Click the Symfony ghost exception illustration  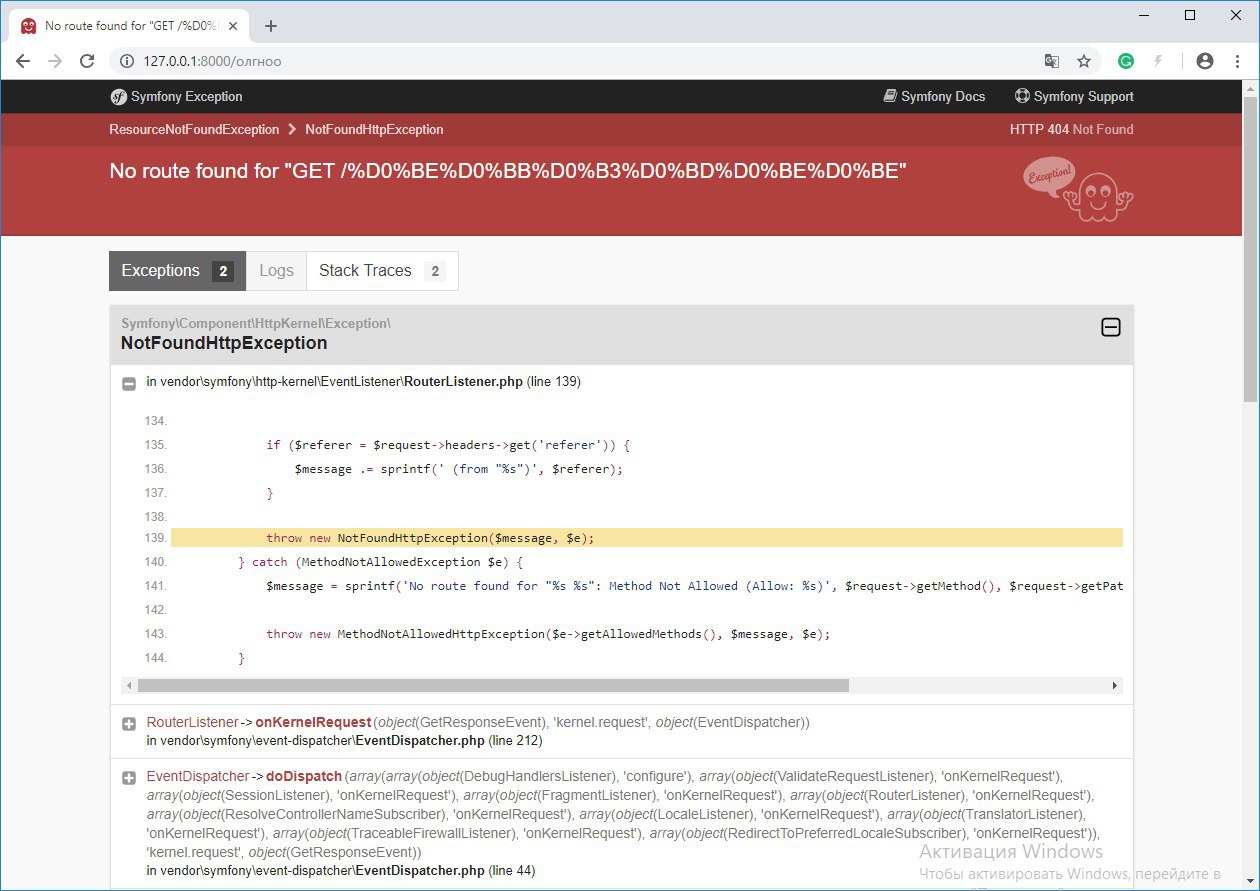tap(1079, 189)
